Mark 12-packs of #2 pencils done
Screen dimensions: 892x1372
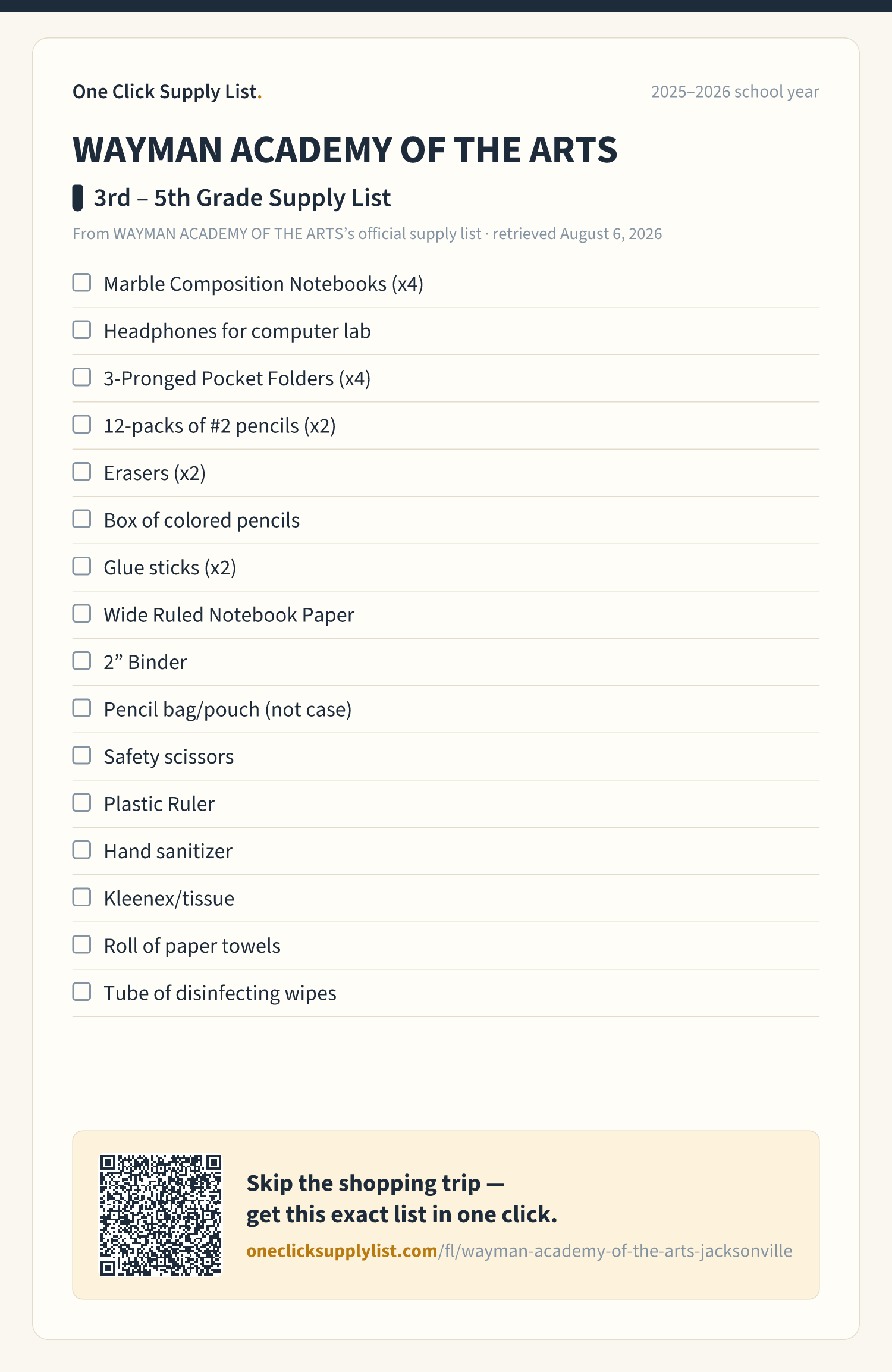point(81,425)
